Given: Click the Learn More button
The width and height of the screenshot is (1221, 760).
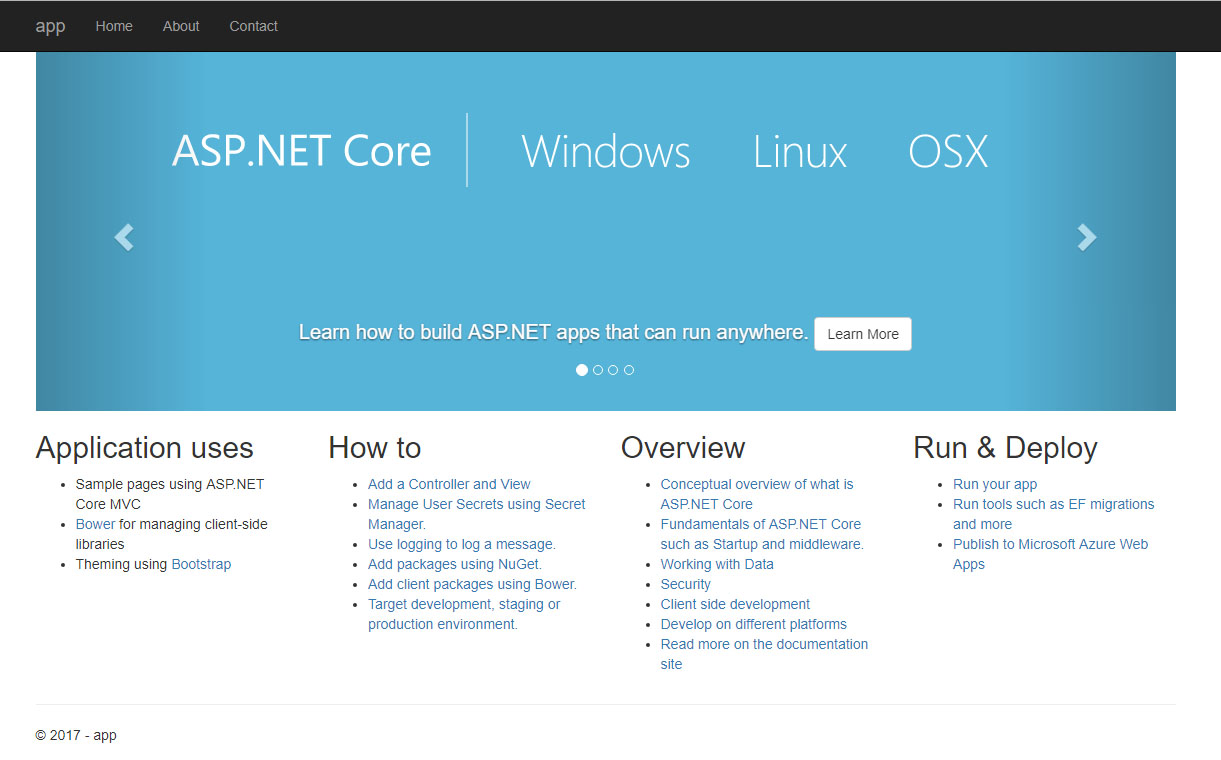Looking at the screenshot, I should click(x=863, y=334).
